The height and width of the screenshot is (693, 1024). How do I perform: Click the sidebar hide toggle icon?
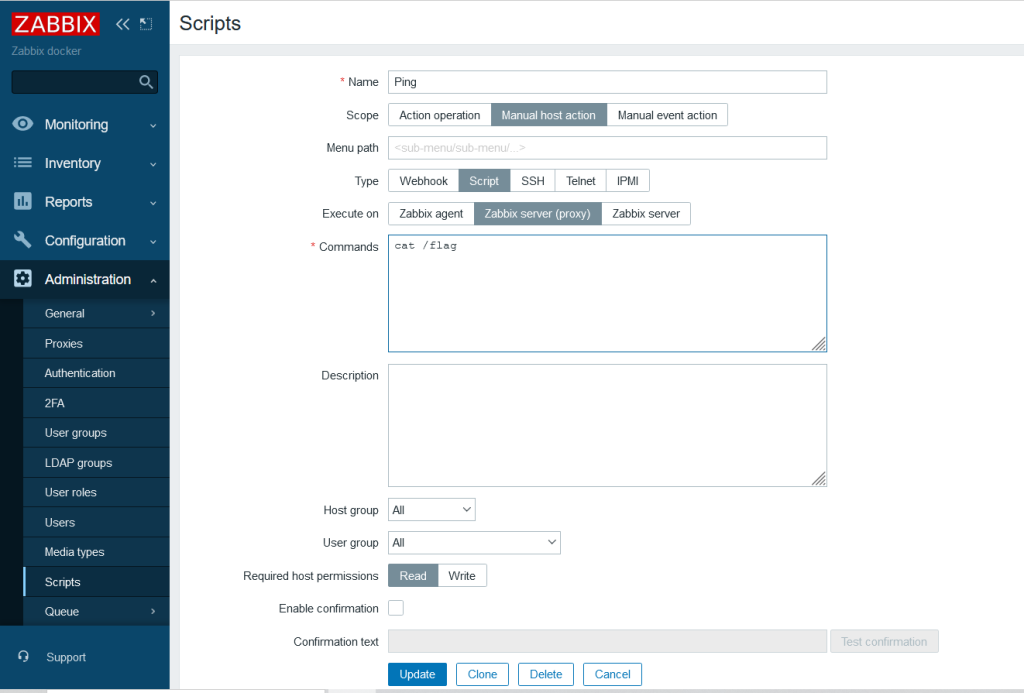click(x=146, y=24)
